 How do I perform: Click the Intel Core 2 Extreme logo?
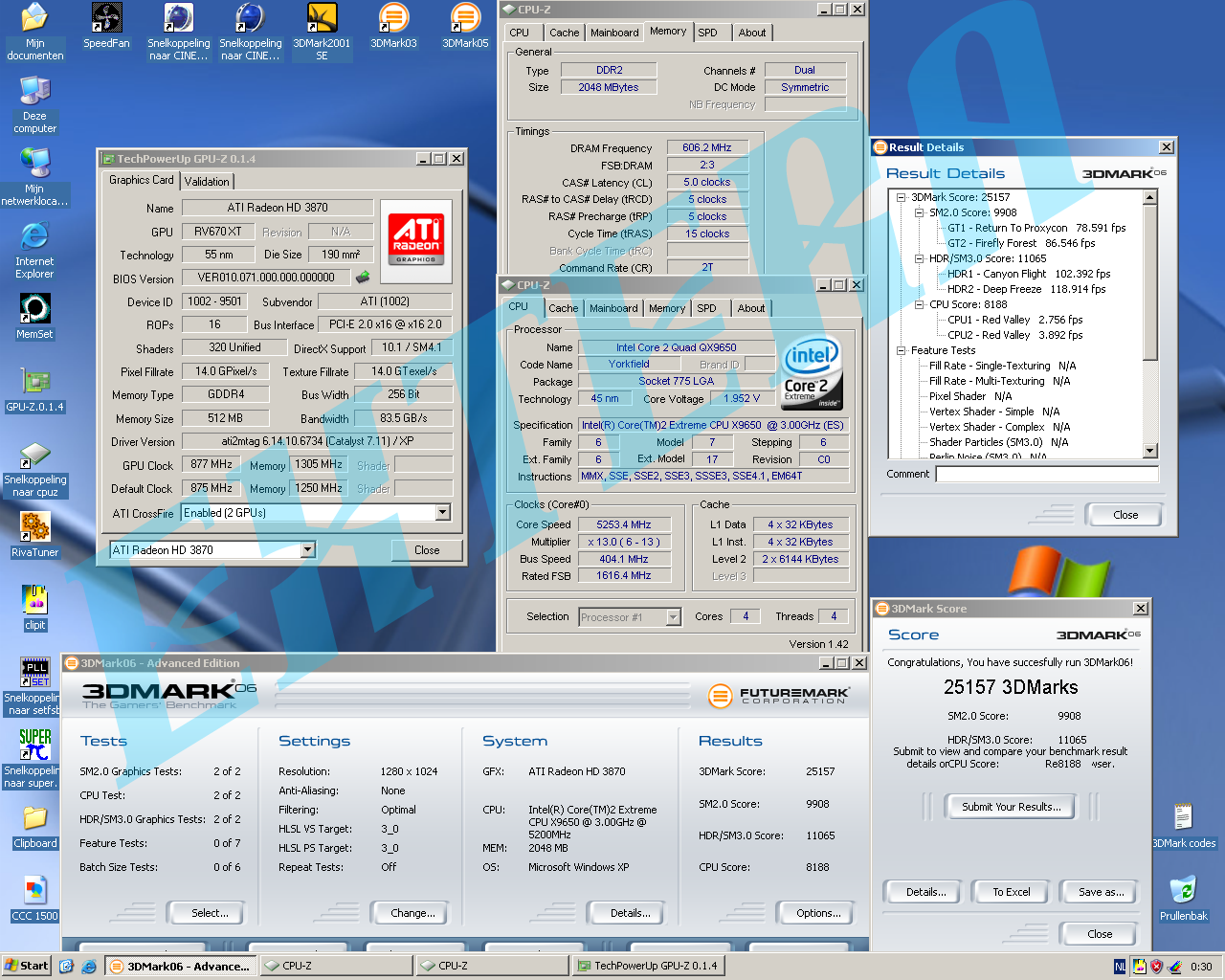pyautogui.click(x=812, y=373)
